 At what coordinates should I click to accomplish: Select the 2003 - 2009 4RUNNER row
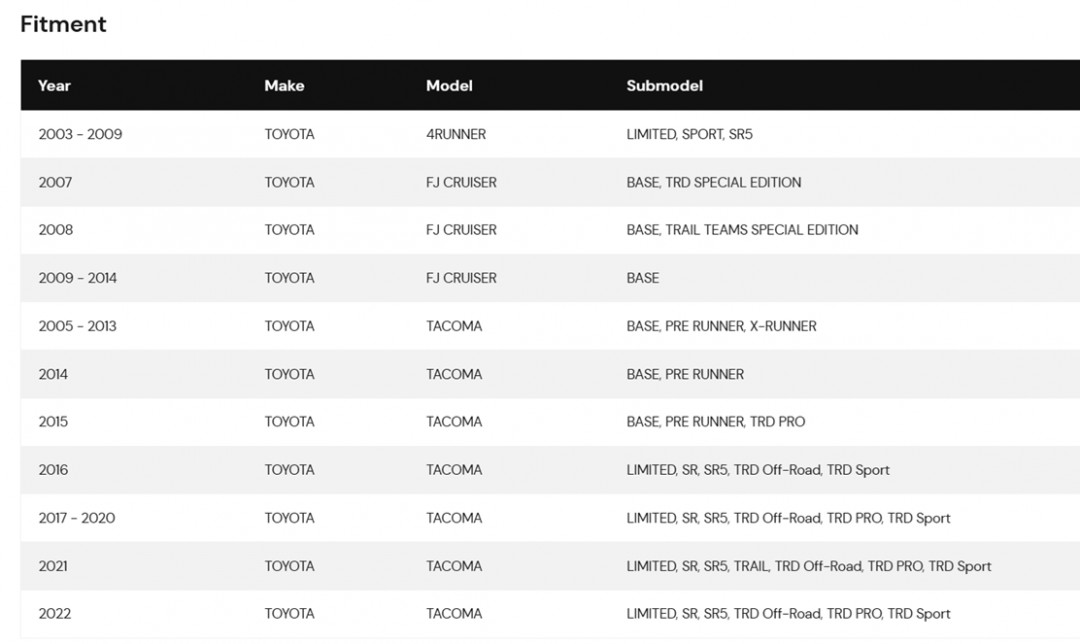[x=550, y=134]
